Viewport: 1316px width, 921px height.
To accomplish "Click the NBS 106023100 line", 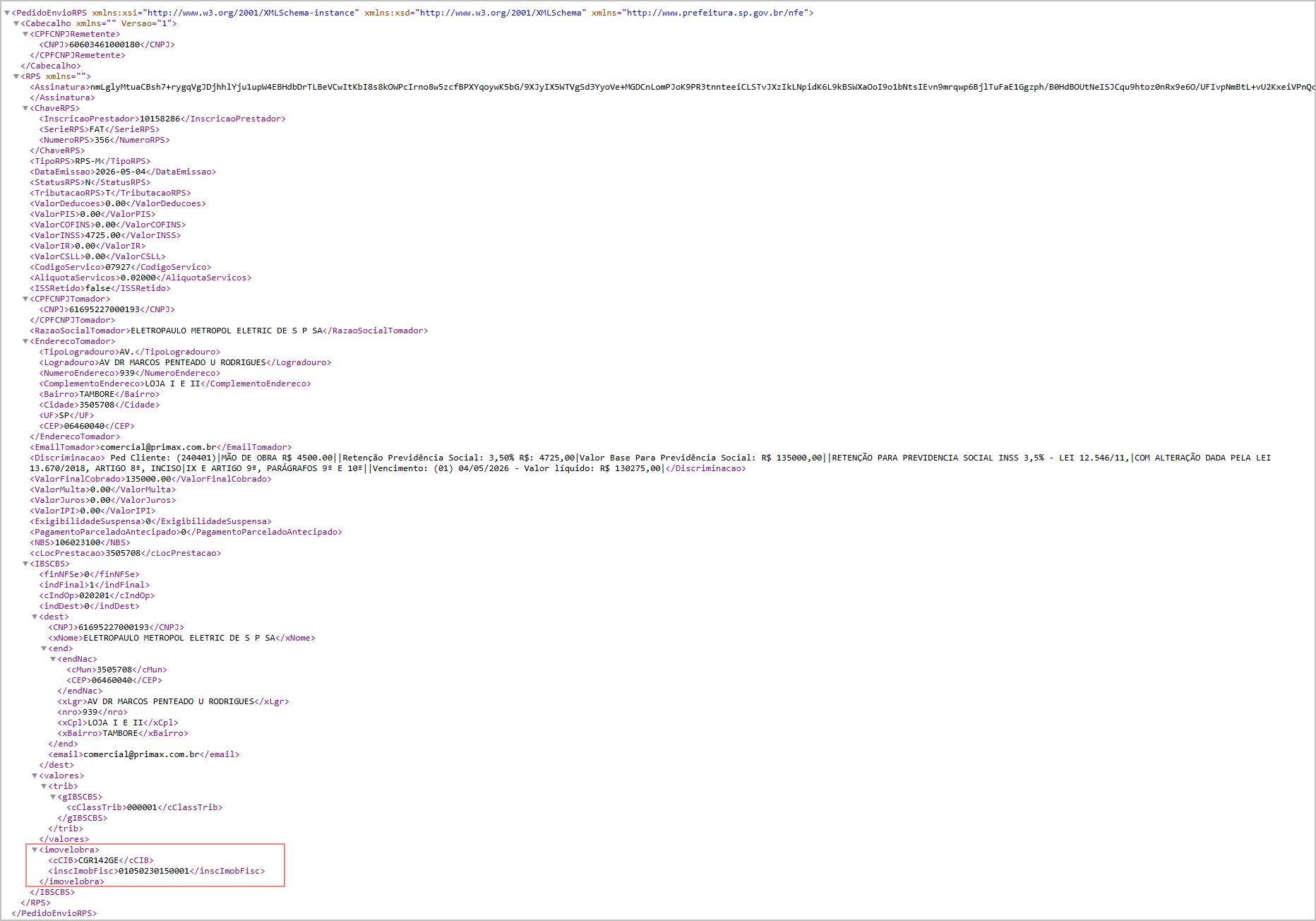I will coord(80,542).
